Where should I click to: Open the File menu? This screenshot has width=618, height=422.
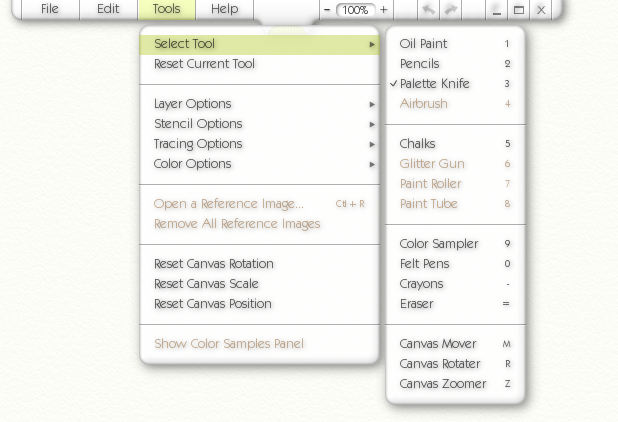[49, 9]
